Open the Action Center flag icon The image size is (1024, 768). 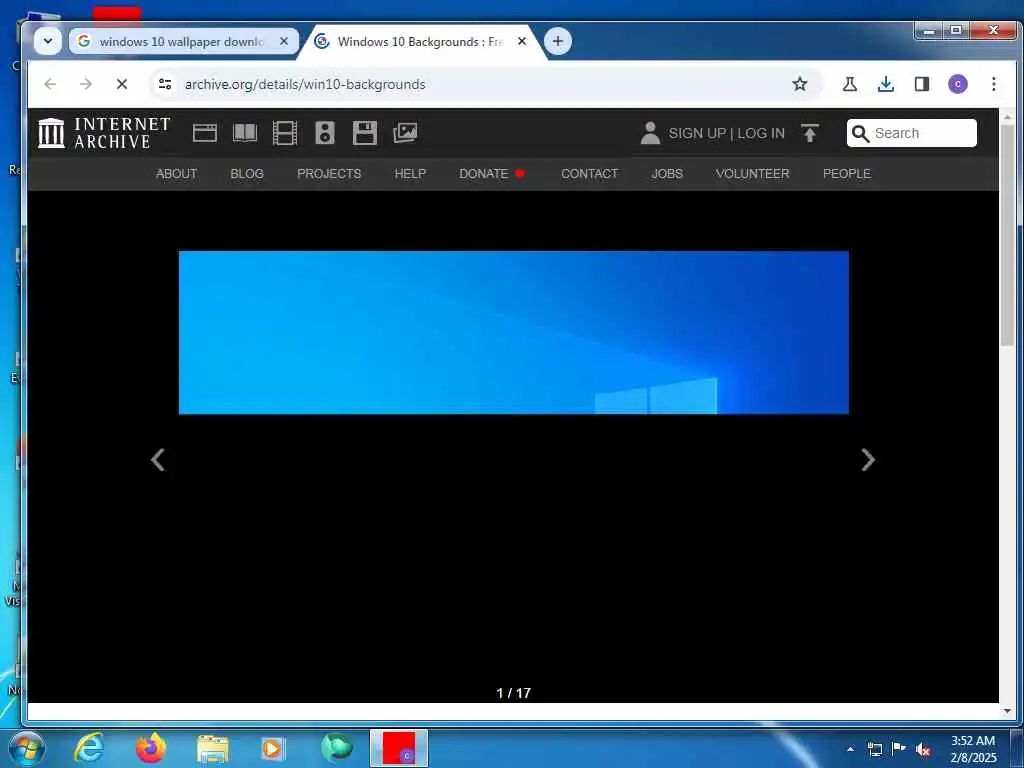tap(899, 748)
